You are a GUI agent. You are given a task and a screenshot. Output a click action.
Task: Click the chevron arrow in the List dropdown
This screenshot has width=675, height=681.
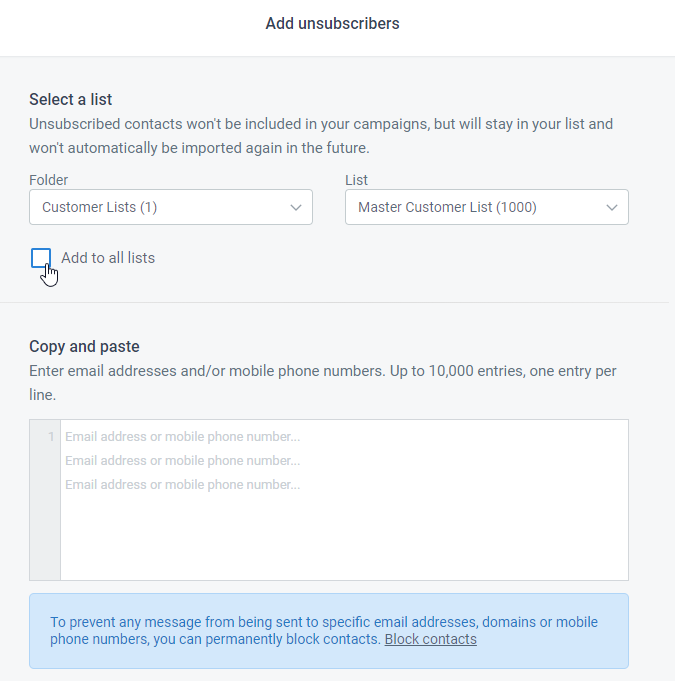click(612, 208)
